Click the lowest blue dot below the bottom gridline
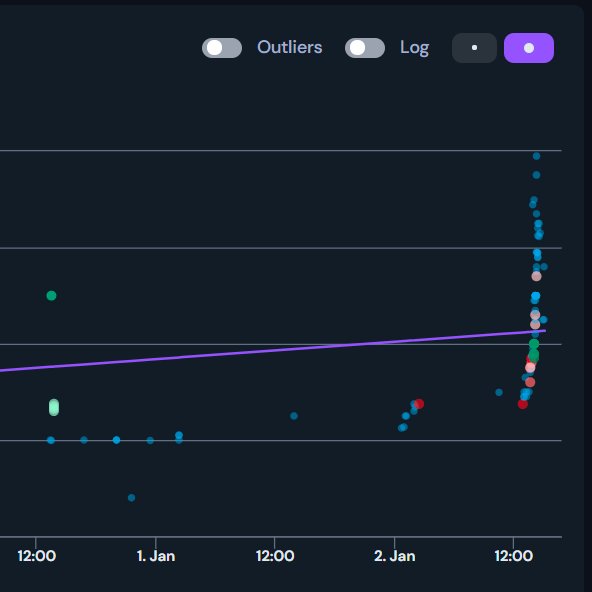This screenshot has width=592, height=592. click(131, 498)
